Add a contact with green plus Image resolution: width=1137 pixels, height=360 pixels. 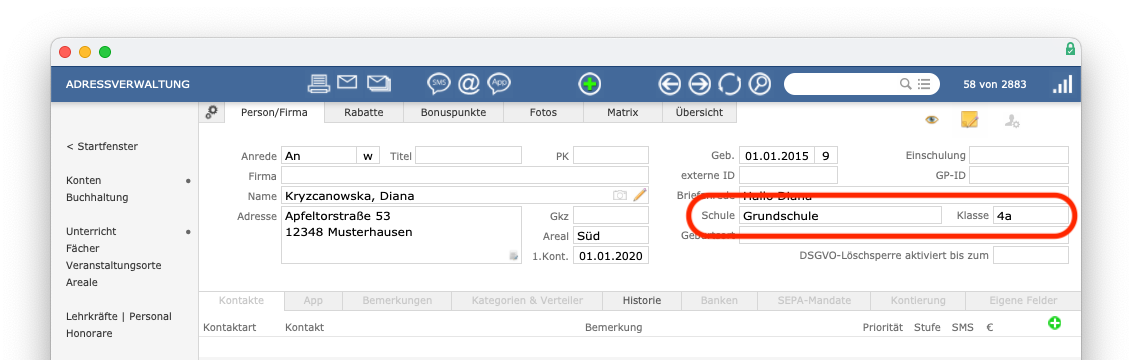coord(1054,322)
